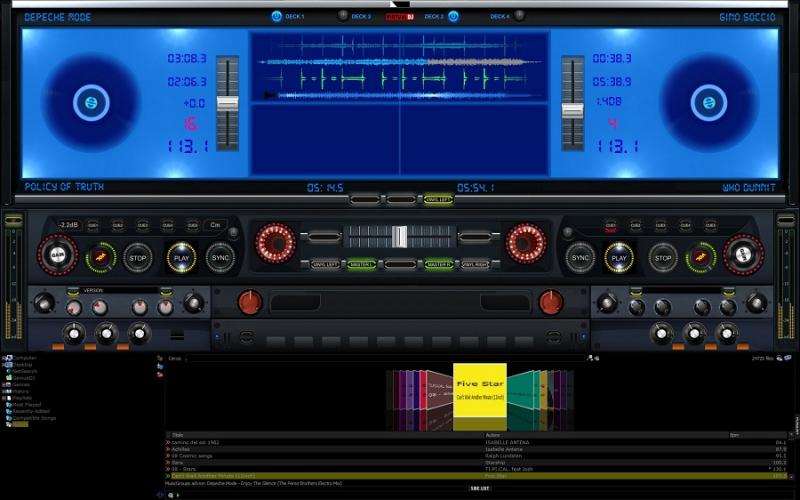The height and width of the screenshot is (500, 800).
Task: Toggle Deck 2 power button
Action: pyautogui.click(x=453, y=16)
